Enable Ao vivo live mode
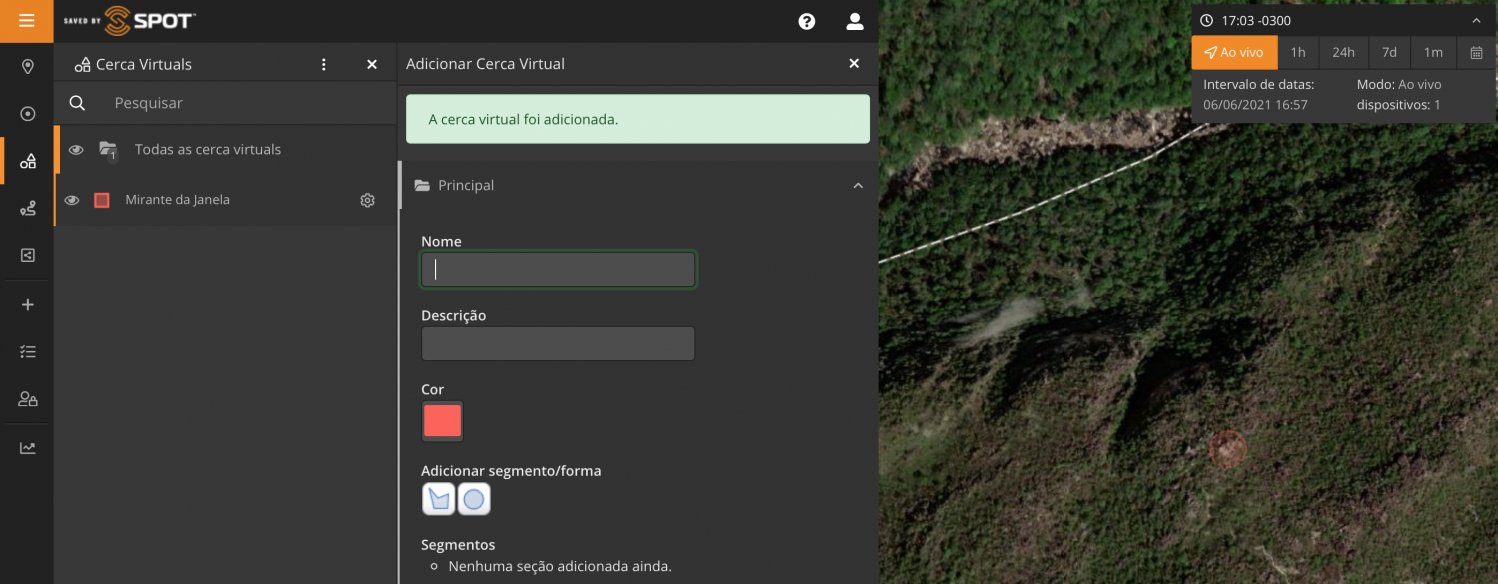Image resolution: width=1498 pixels, height=584 pixels. pyautogui.click(x=1234, y=52)
